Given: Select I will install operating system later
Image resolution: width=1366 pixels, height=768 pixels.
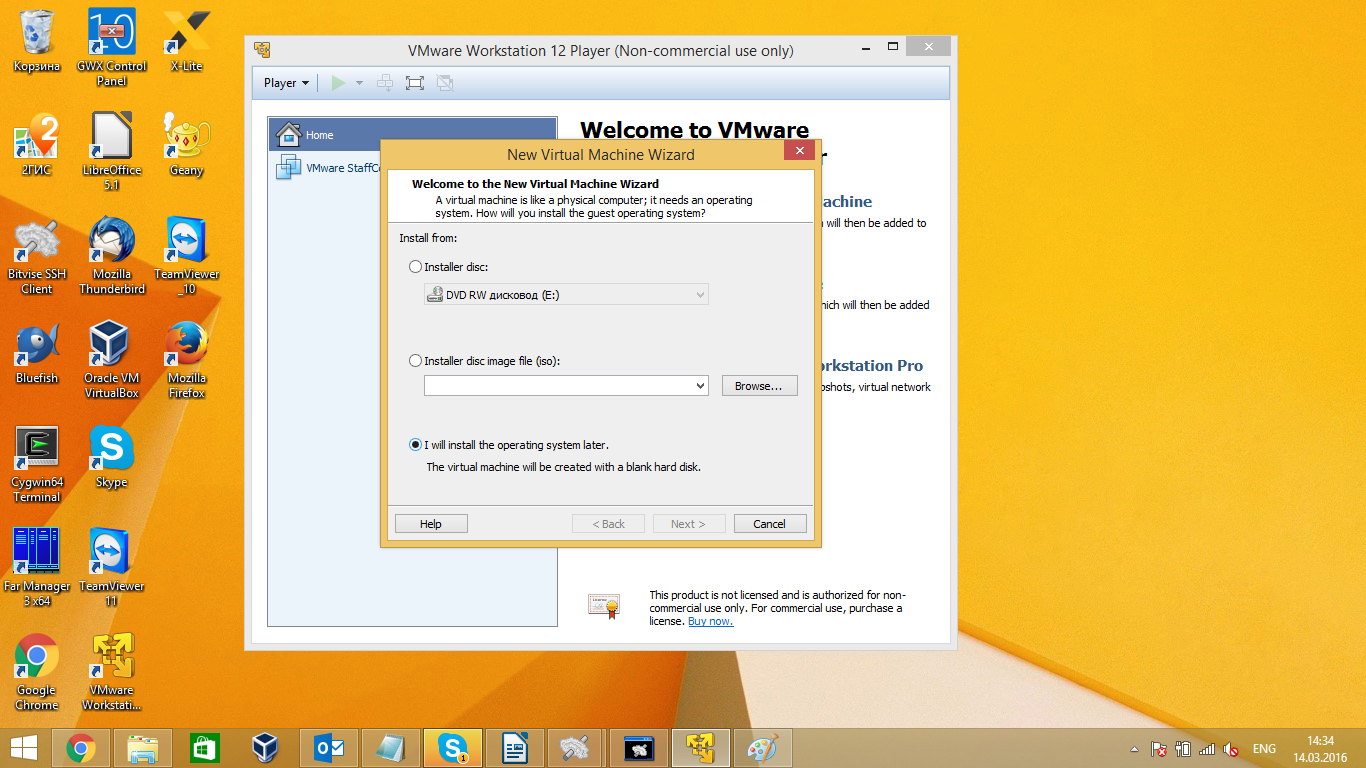Looking at the screenshot, I should (x=416, y=445).
